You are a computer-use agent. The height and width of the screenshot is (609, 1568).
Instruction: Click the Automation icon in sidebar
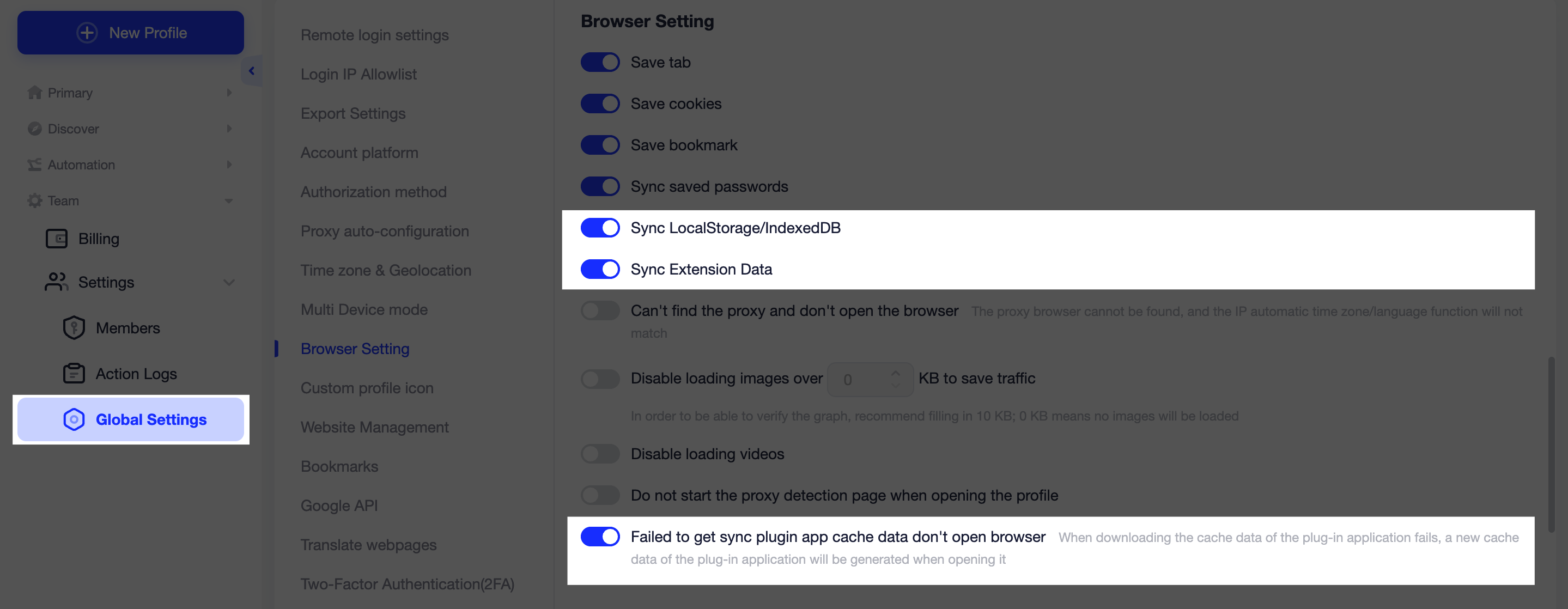34,165
